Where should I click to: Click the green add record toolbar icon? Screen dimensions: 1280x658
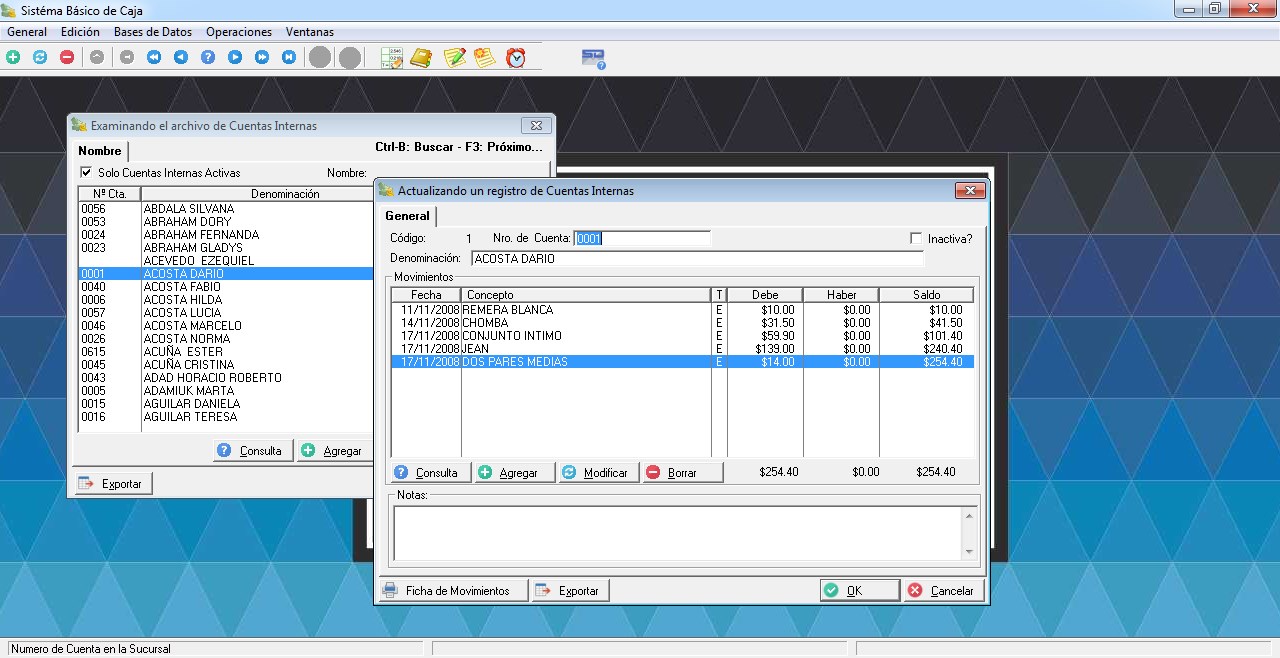click(13, 58)
